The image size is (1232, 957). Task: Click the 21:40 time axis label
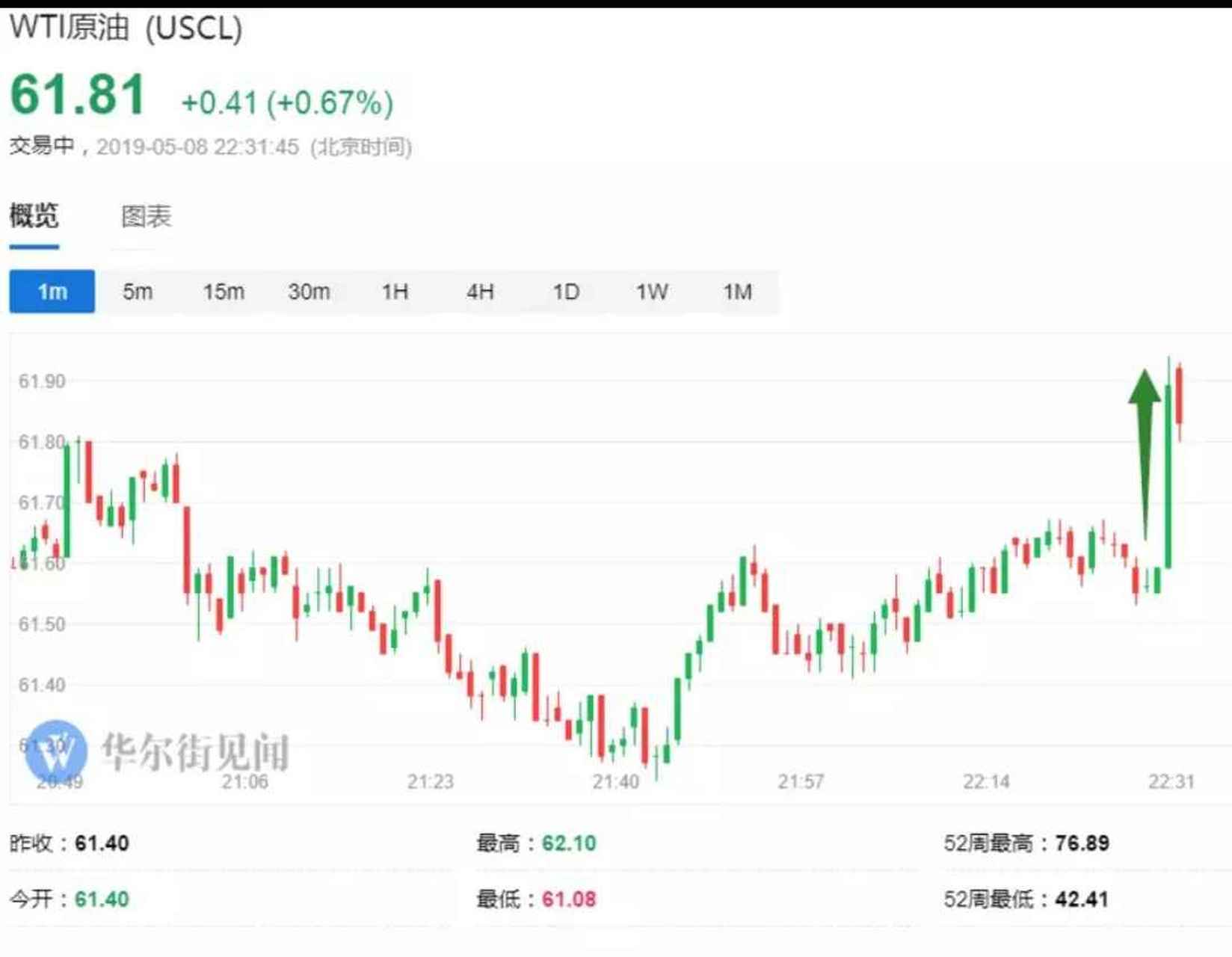pyautogui.click(x=615, y=782)
